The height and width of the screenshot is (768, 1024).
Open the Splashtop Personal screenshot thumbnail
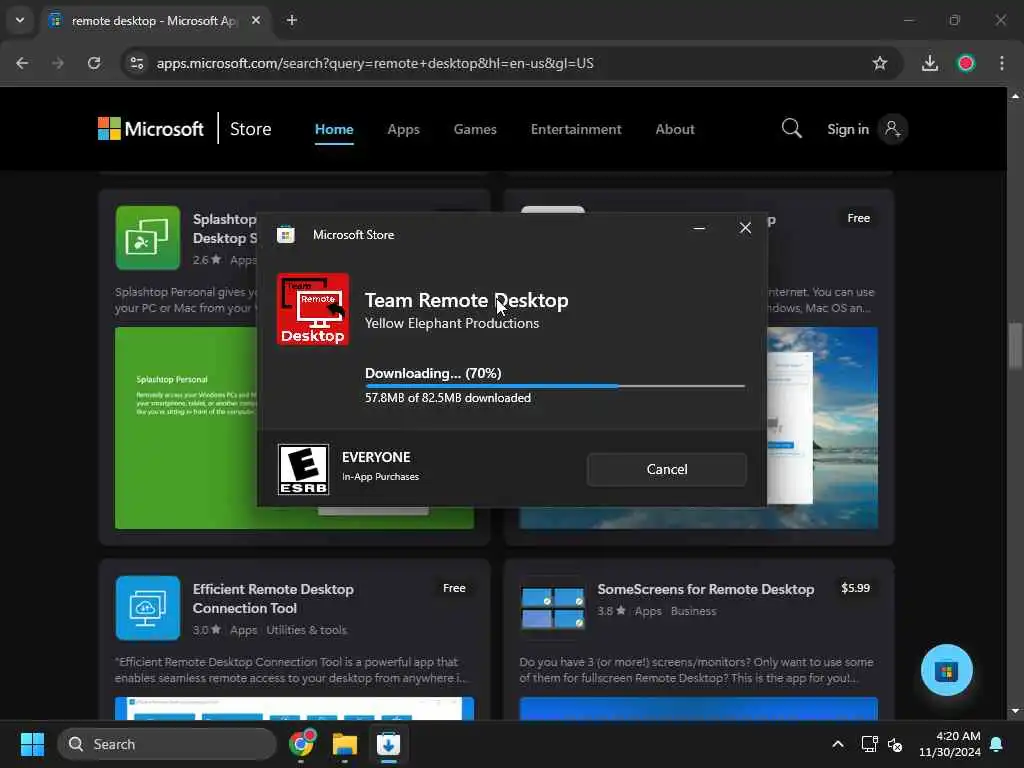[185, 428]
